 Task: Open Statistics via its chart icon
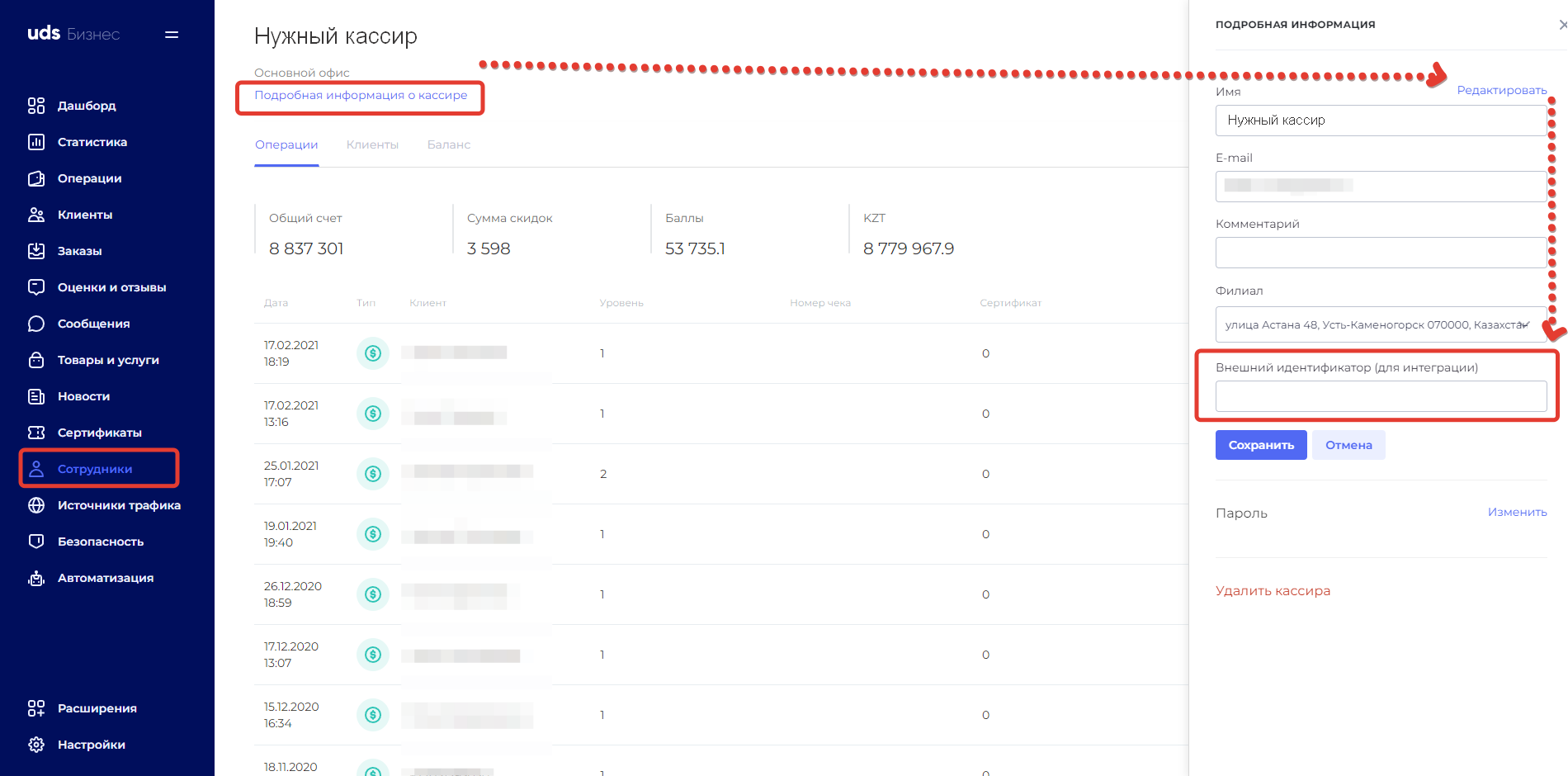[36, 142]
